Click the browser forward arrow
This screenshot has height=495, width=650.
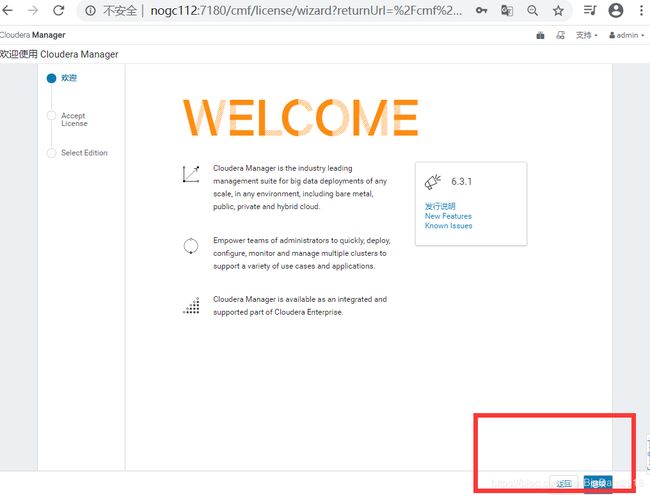pos(33,10)
